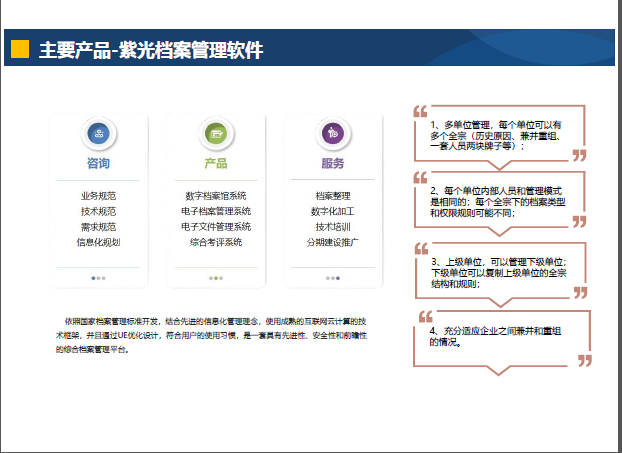
Task: Click the quote text starting 3、上级单位
Action: 499,273
